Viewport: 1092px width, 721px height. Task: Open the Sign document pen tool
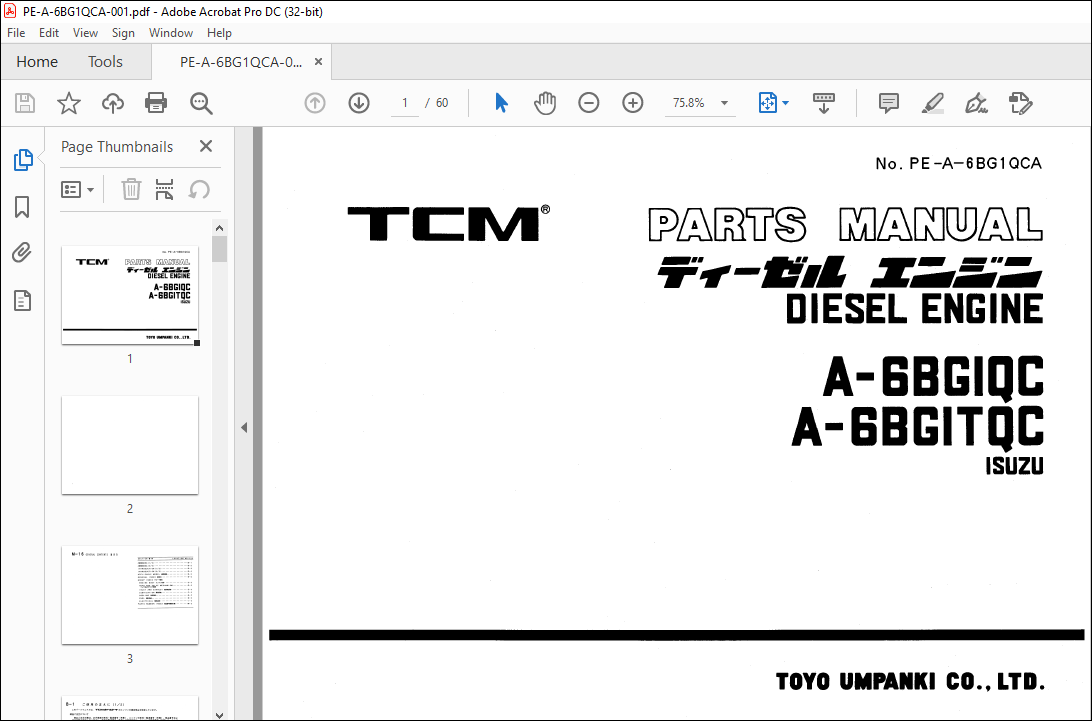(x=976, y=103)
